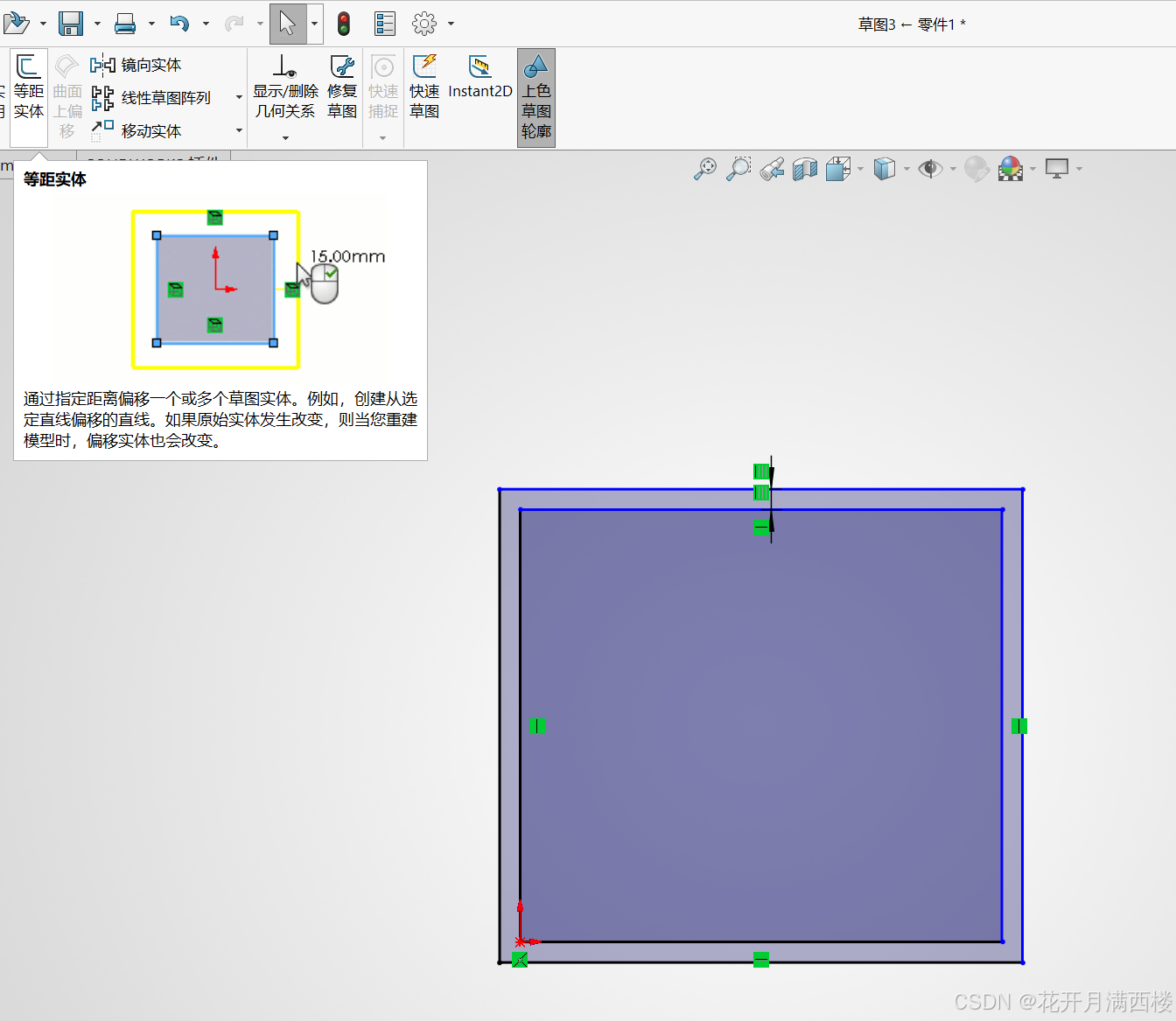
Task: Select the vertical relation icon on outer right edge
Action: (1019, 726)
